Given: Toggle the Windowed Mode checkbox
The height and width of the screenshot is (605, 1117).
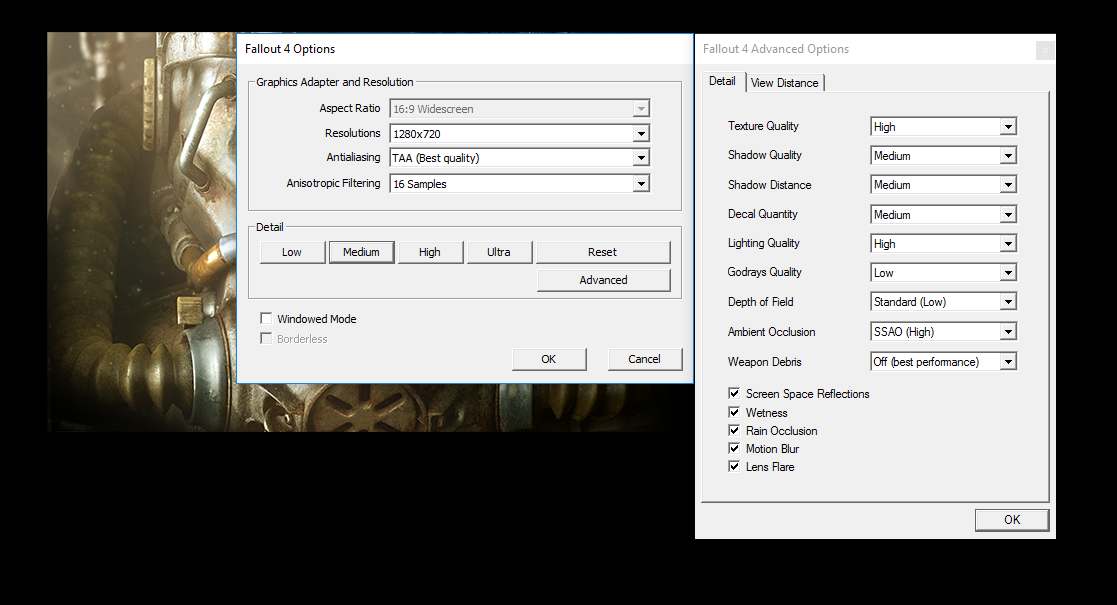Looking at the screenshot, I should coord(266,319).
